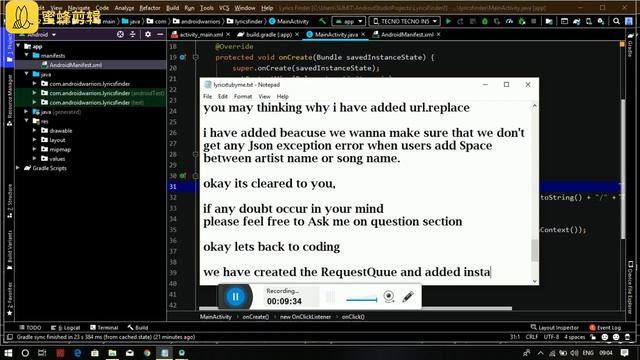
Task: Open Project panel settings gear
Action: tap(148, 35)
